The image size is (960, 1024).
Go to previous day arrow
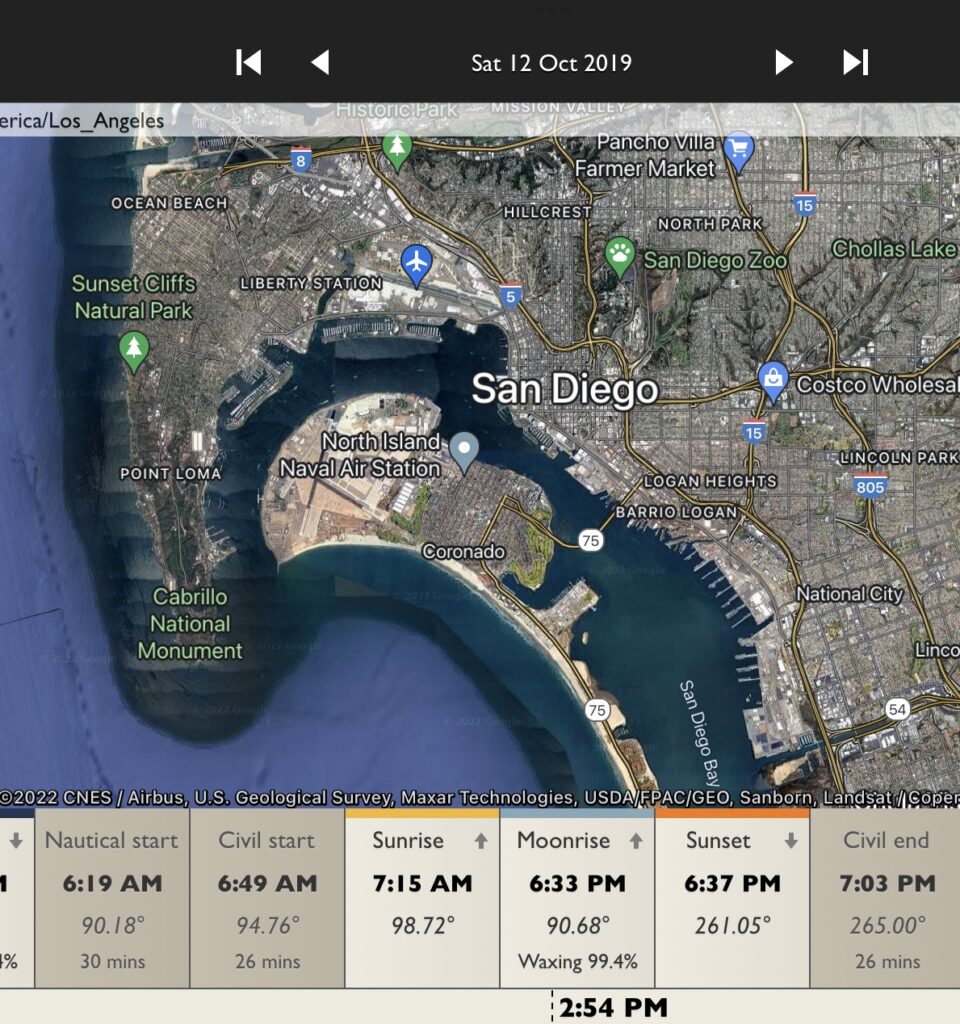320,63
